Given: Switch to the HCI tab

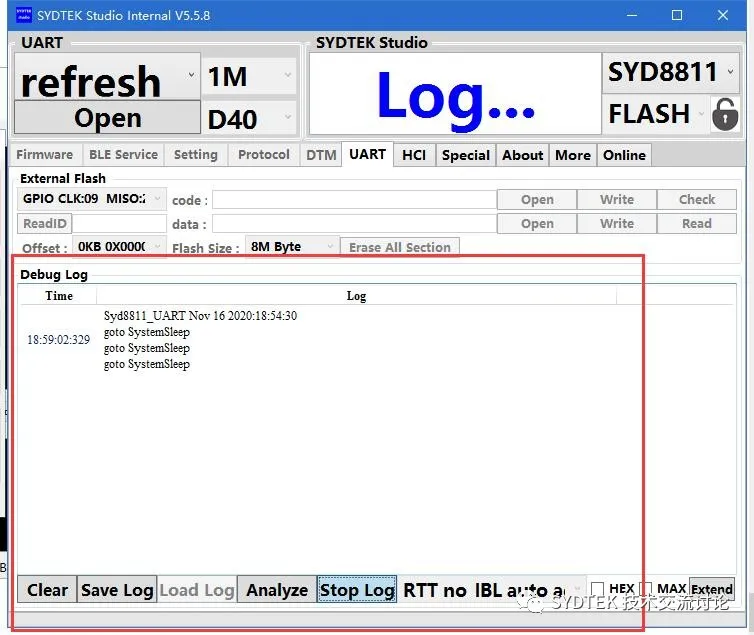Looking at the screenshot, I should 414,155.
